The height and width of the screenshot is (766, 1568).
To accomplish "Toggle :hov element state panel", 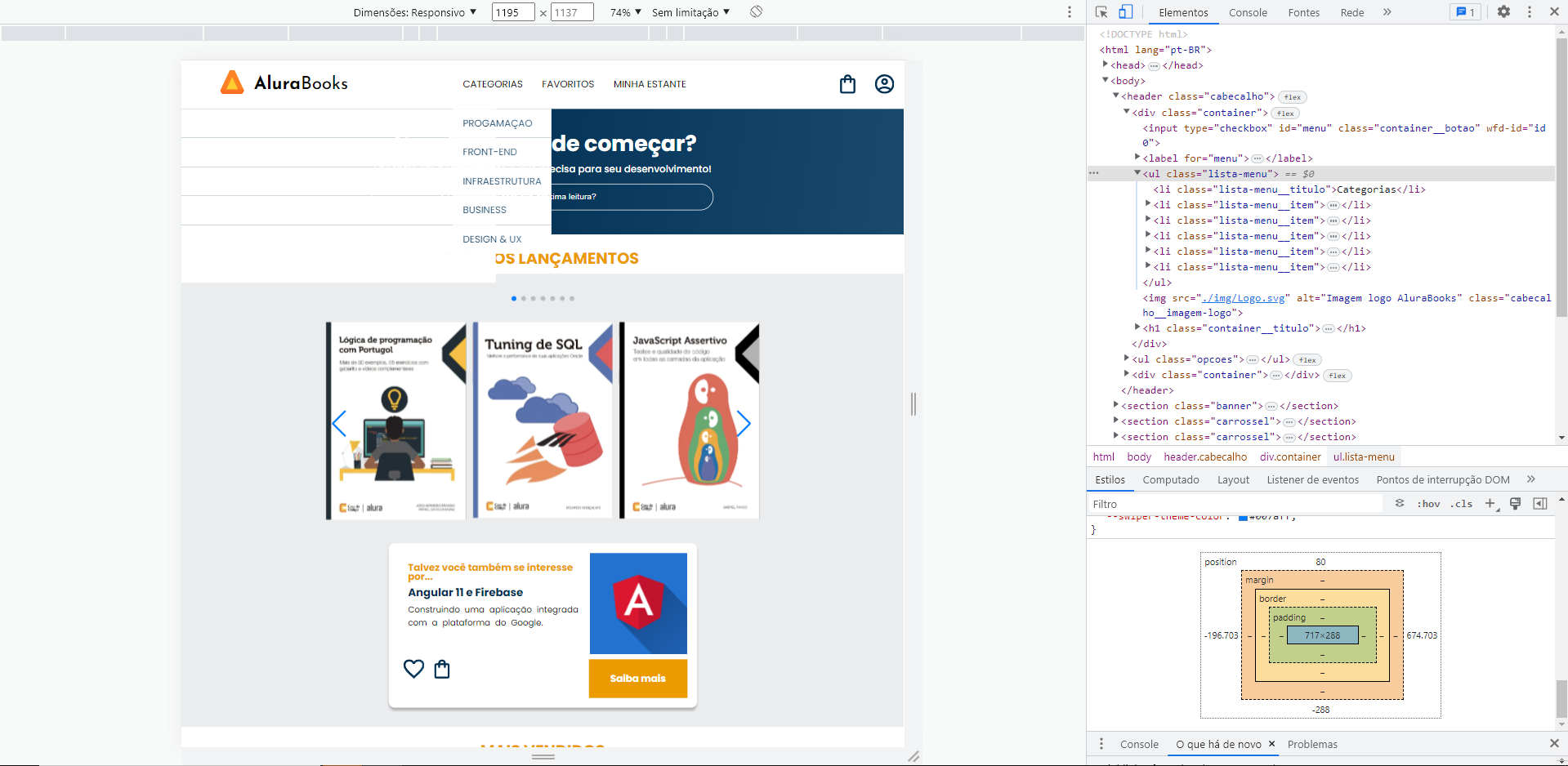I will (1428, 504).
